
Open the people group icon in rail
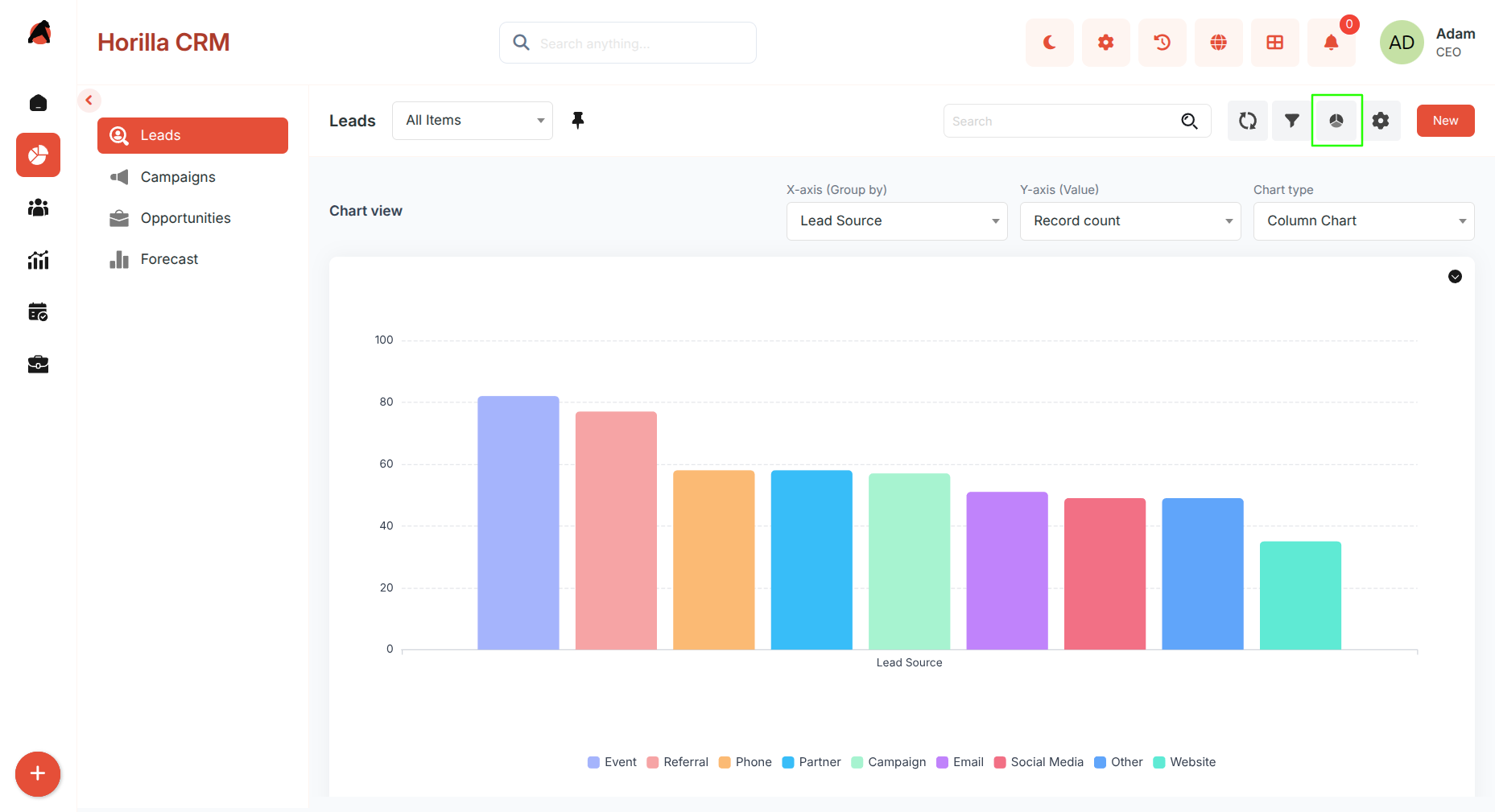[38, 208]
